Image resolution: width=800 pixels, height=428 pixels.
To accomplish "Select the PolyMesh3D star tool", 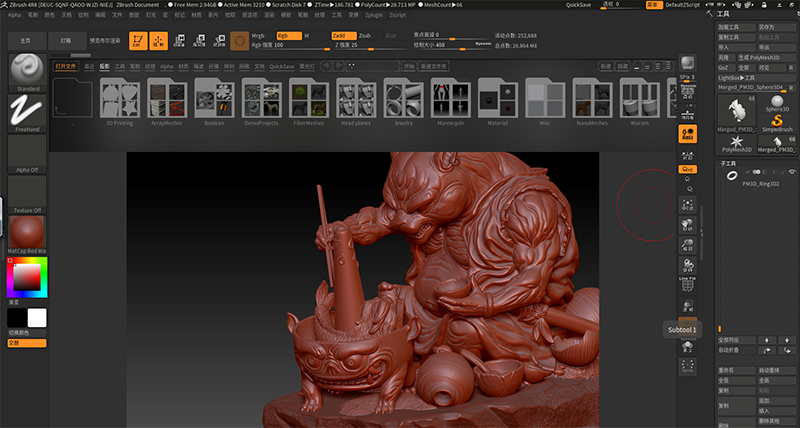I will point(737,144).
